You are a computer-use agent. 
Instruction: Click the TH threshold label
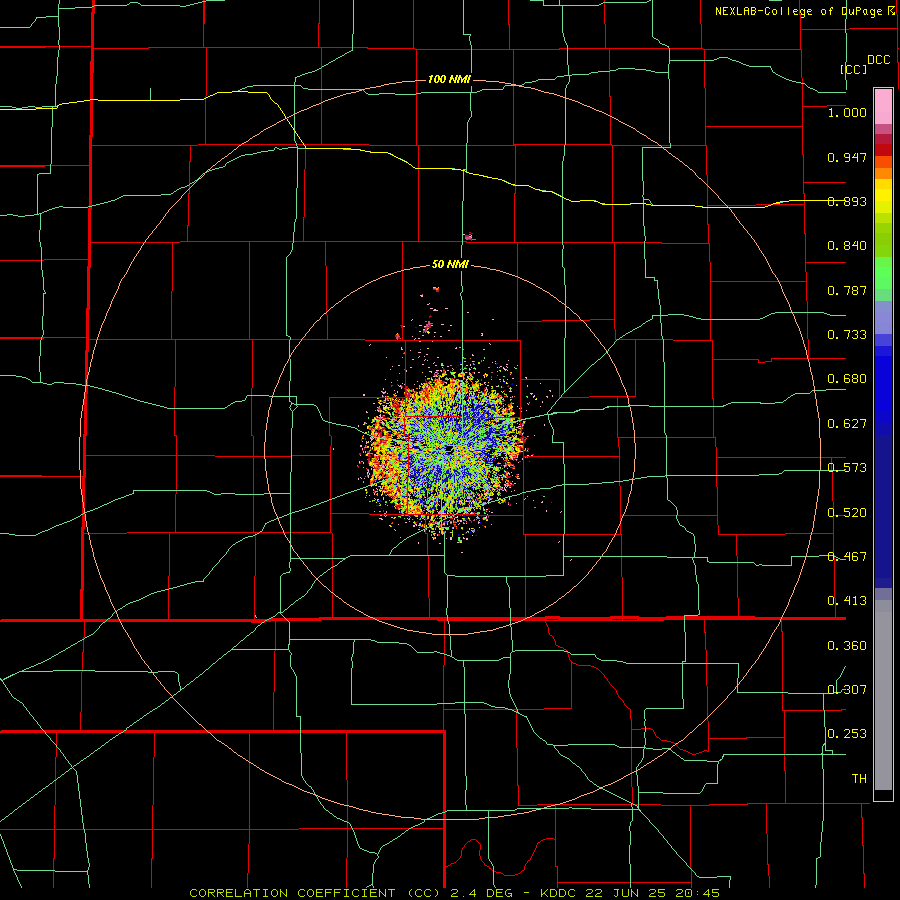click(859, 779)
